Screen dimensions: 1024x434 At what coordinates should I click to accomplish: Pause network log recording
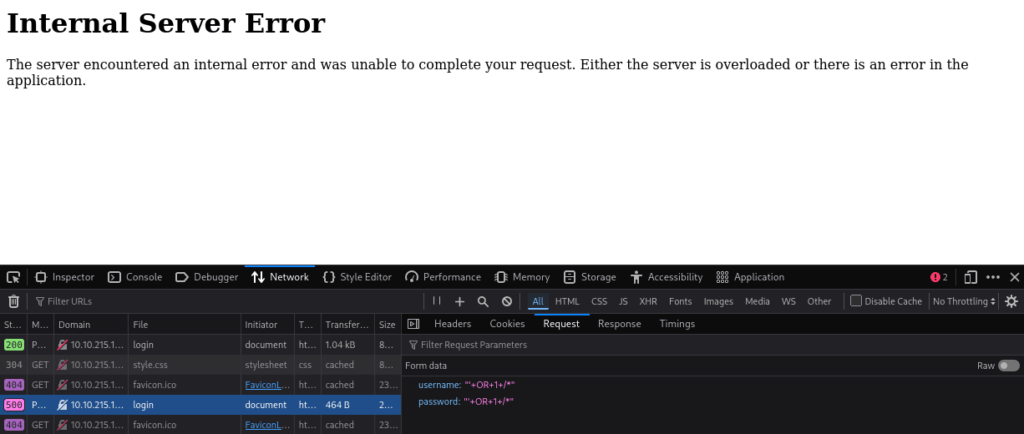(436, 301)
